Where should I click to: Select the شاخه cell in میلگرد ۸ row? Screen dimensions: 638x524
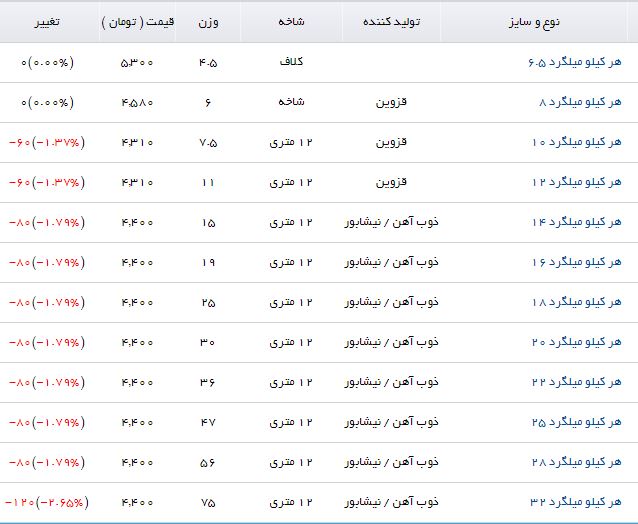click(291, 102)
